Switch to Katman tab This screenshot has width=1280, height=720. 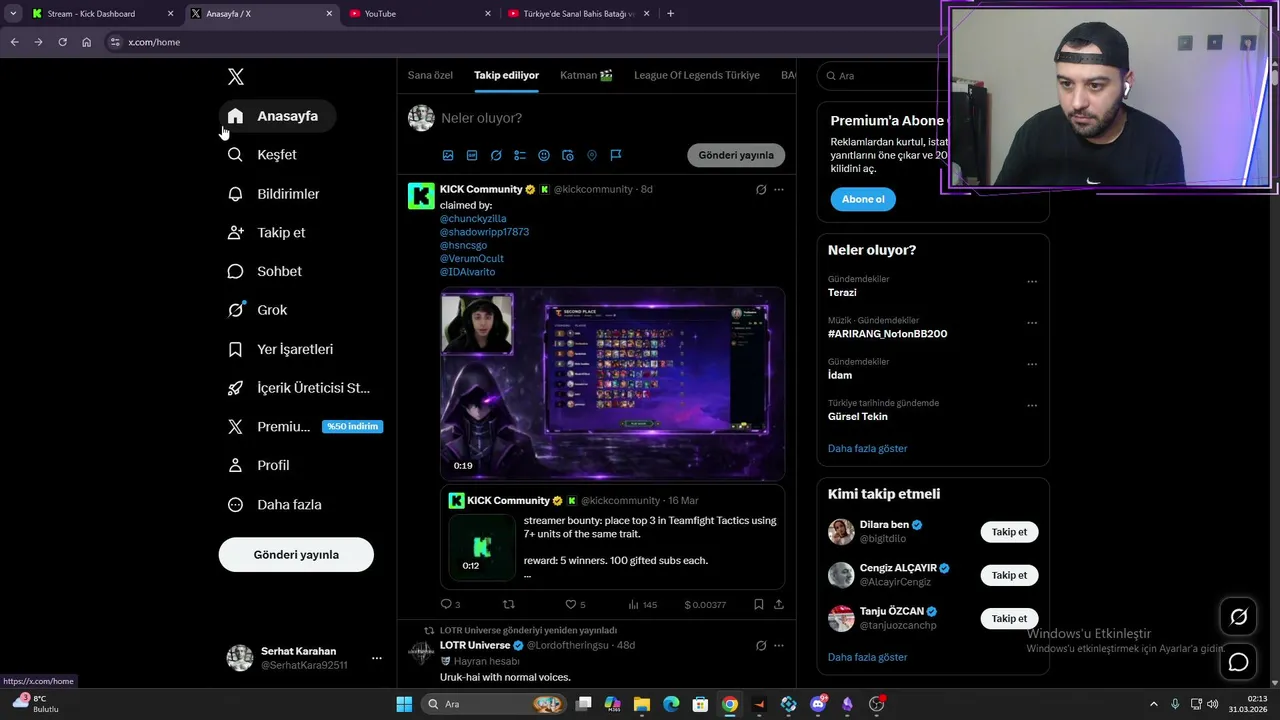586,75
